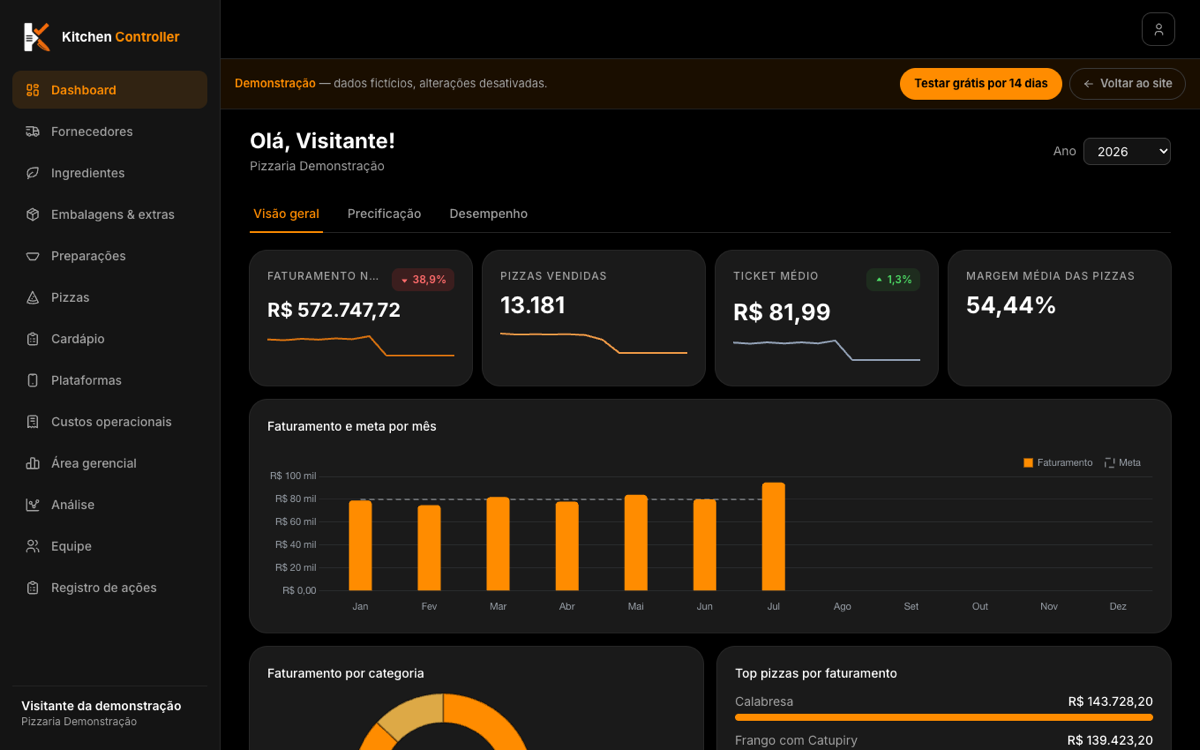Go to Ingredientes in the sidebar
The height and width of the screenshot is (750, 1200).
[110, 173]
